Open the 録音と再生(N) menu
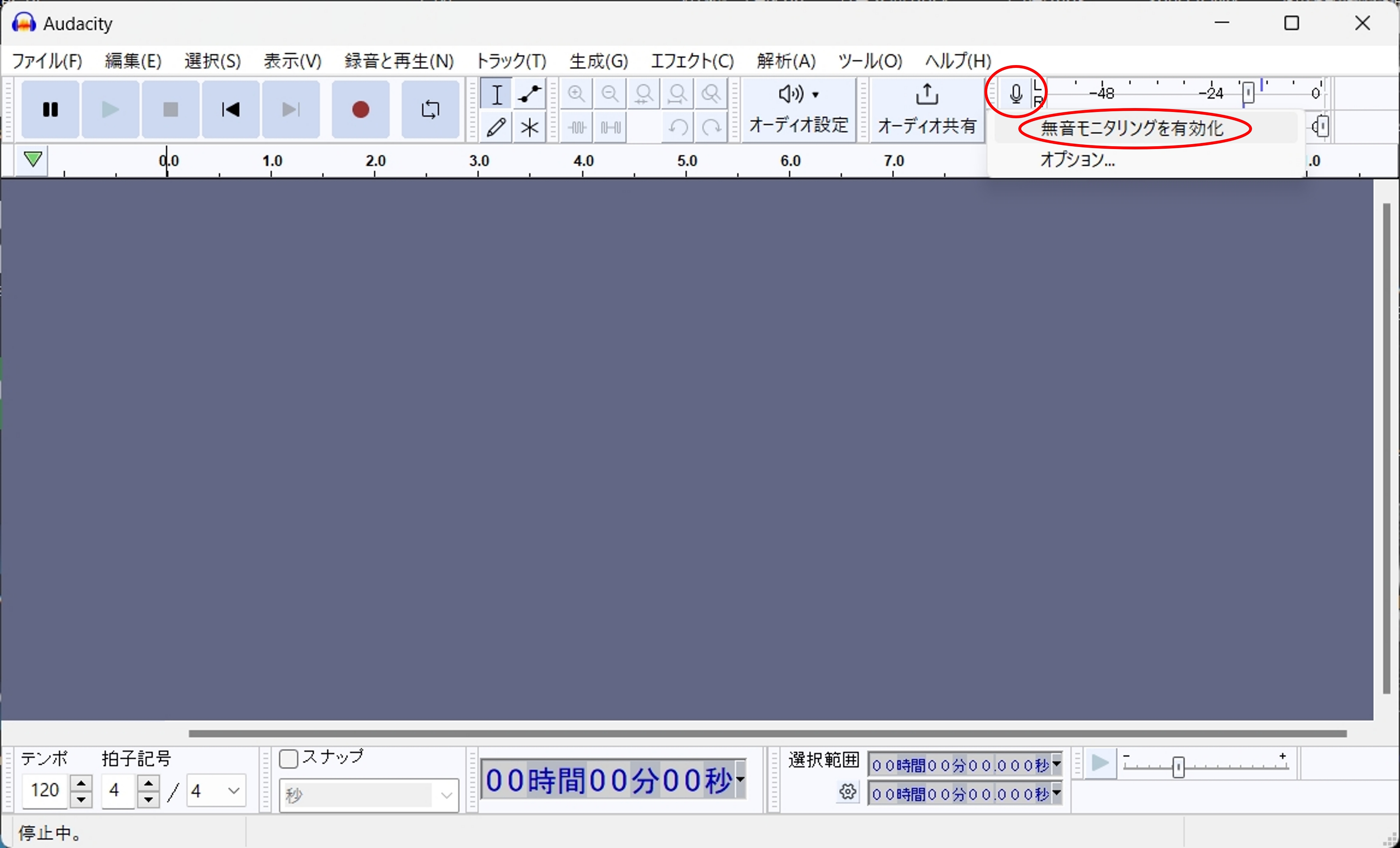 tap(400, 61)
